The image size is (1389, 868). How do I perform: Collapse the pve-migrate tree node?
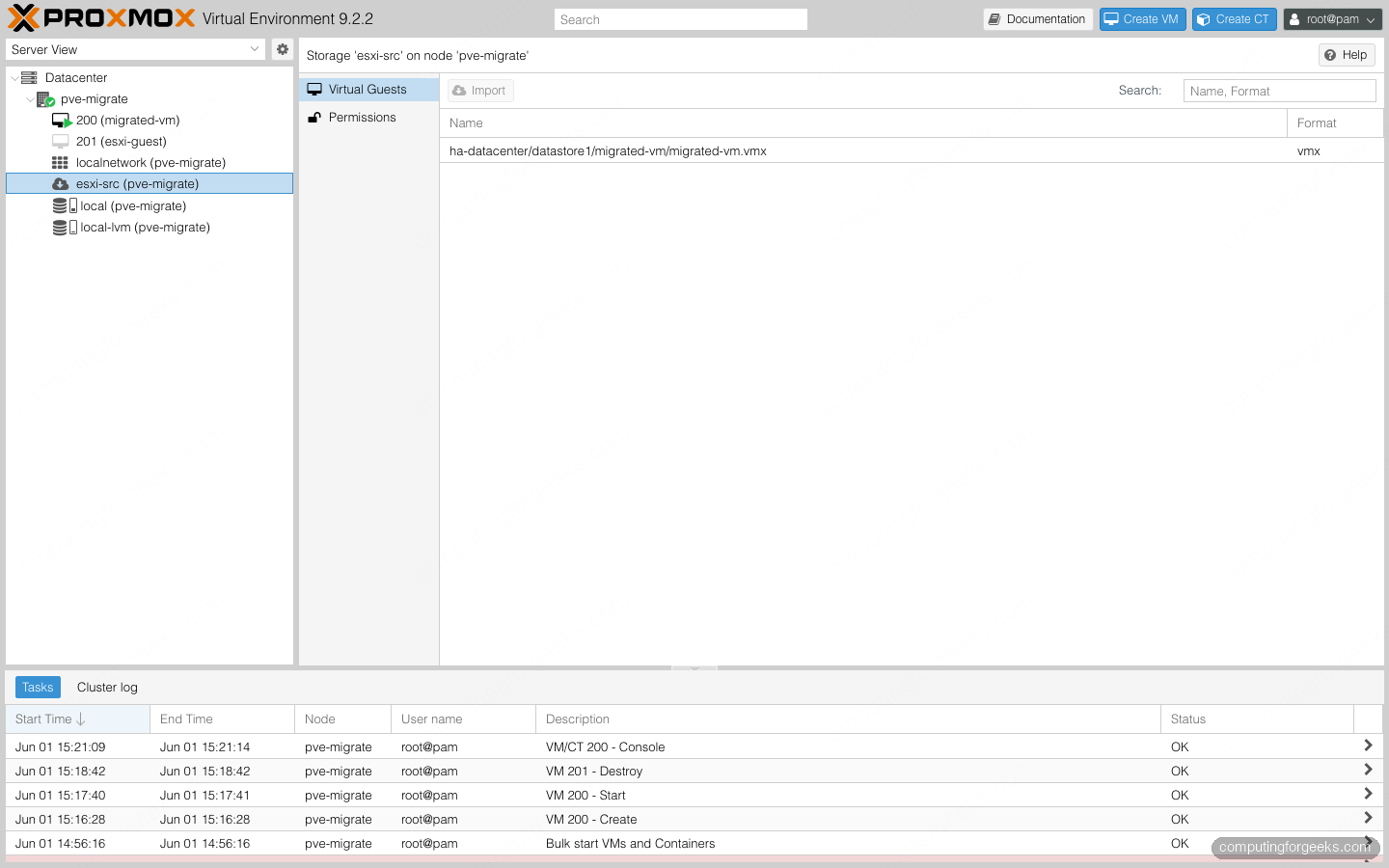(x=30, y=99)
